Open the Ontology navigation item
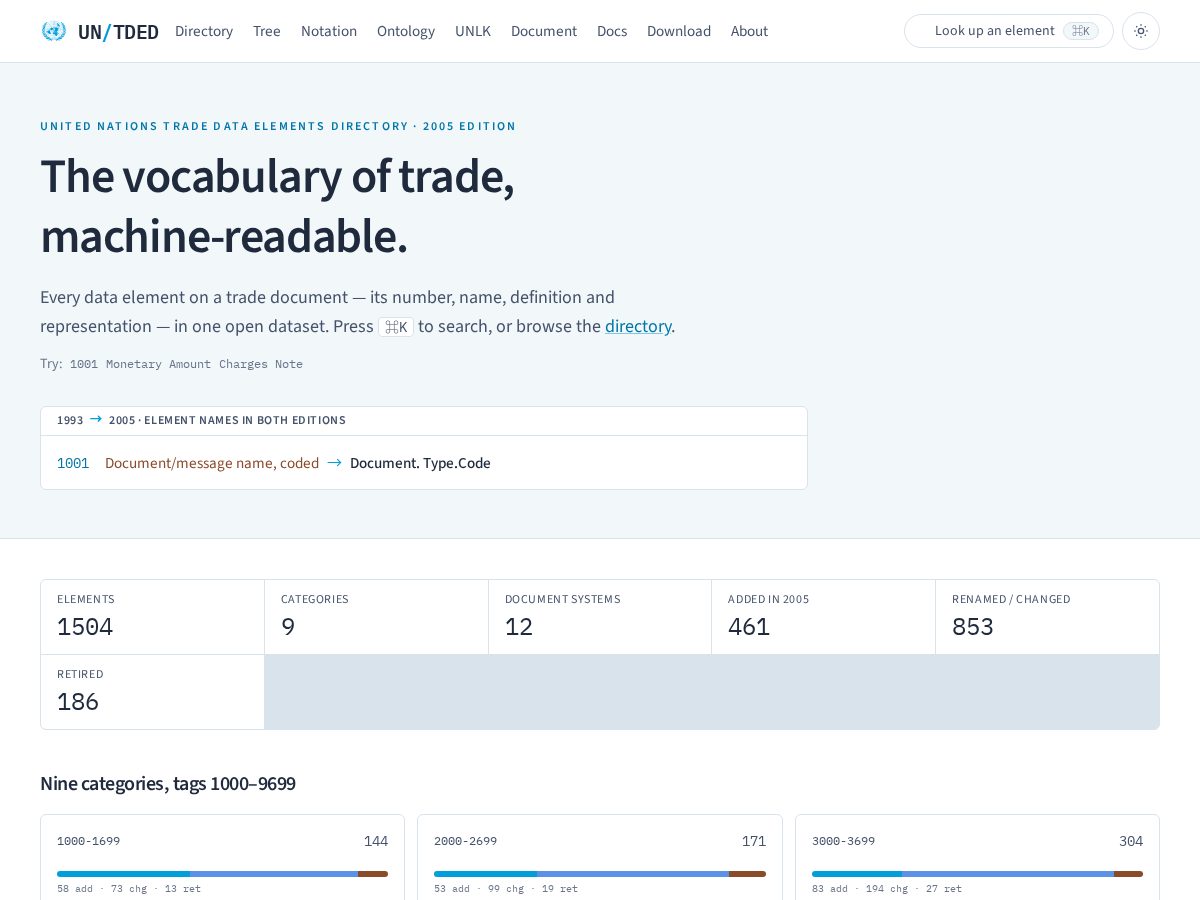 coord(406,31)
